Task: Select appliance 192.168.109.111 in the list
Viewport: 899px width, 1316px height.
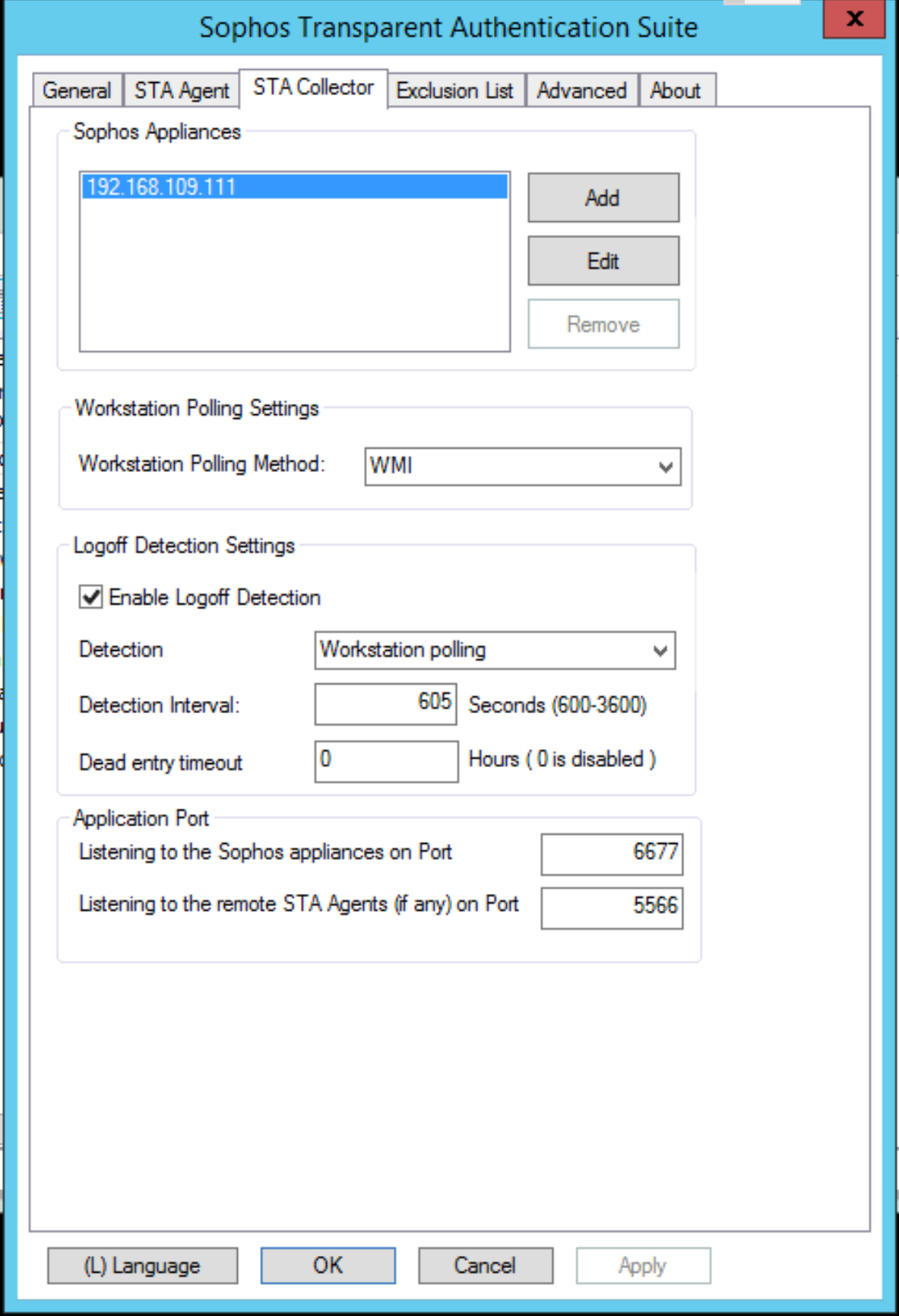Action: (x=294, y=186)
